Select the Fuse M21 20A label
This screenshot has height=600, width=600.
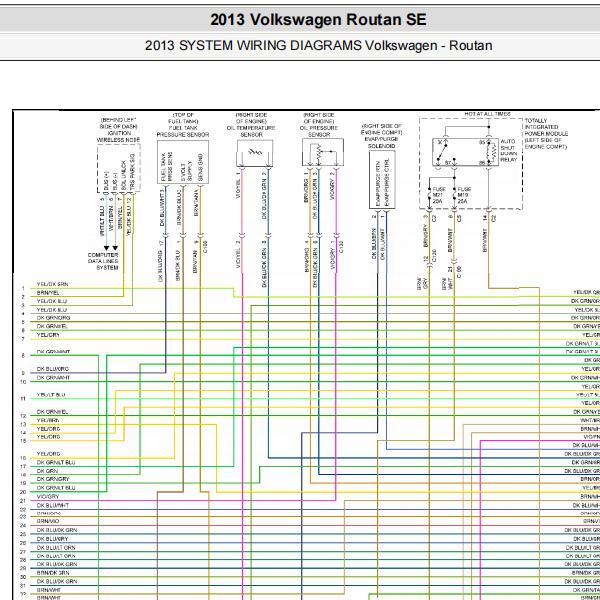pyautogui.click(x=439, y=195)
